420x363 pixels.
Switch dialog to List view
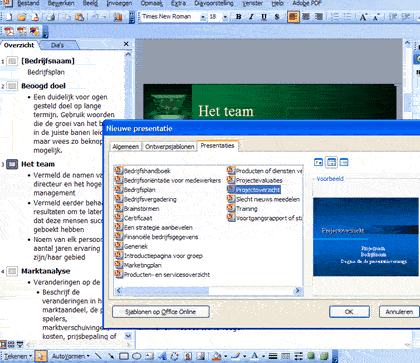(x=331, y=163)
